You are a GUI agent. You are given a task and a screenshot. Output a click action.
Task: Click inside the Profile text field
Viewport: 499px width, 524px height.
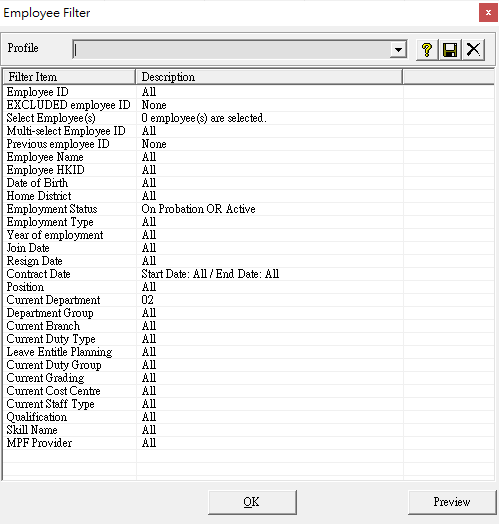point(231,50)
